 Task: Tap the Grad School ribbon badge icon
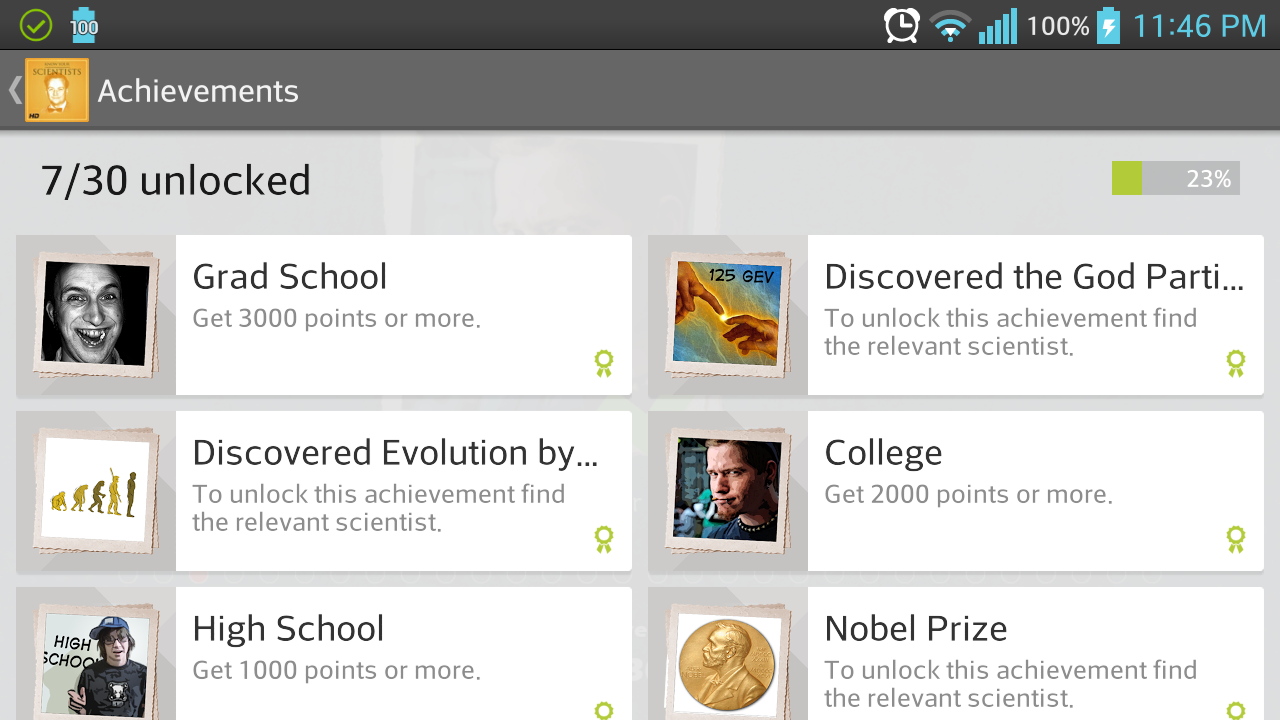[x=603, y=363]
